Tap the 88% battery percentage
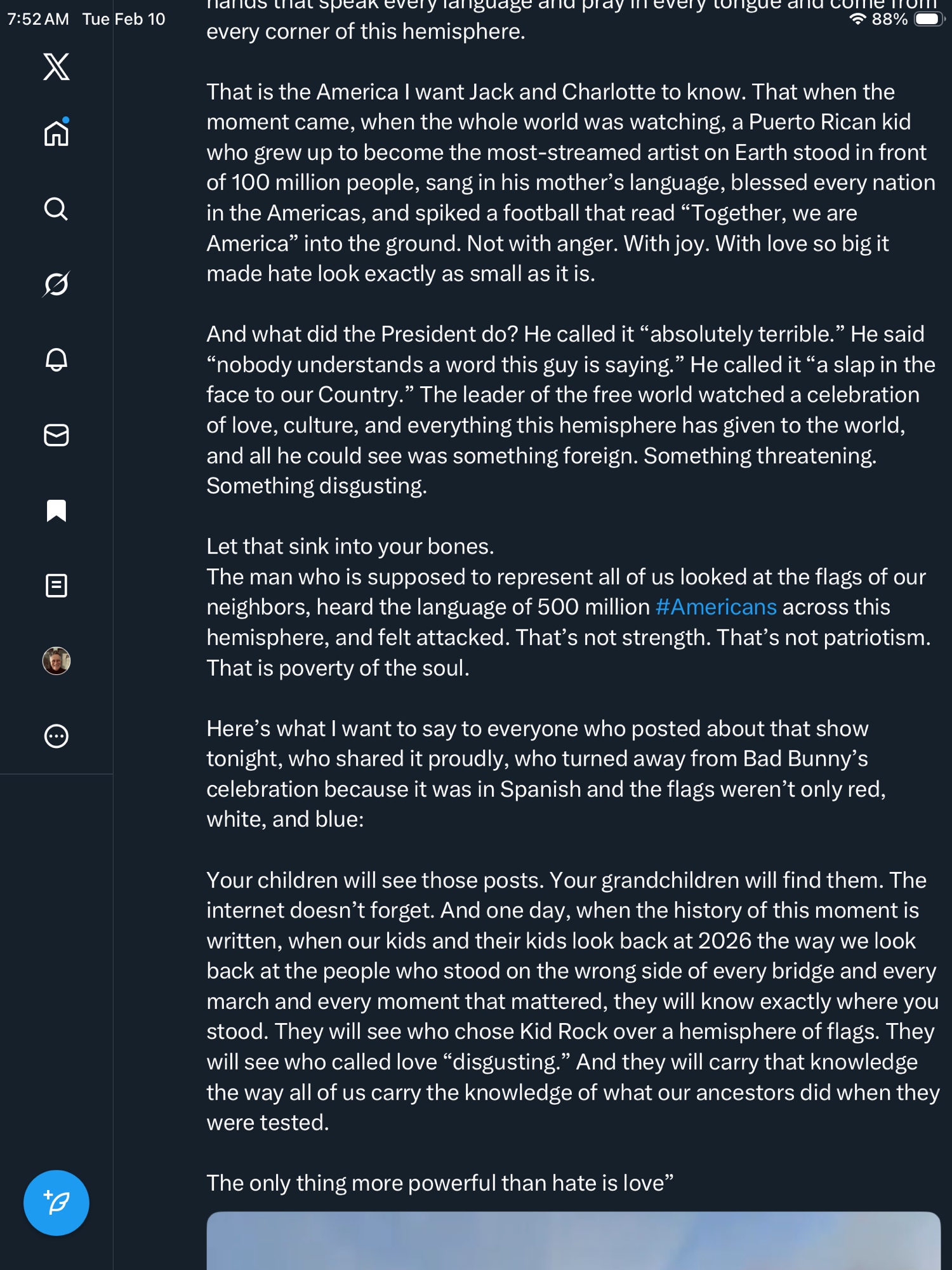952x1270 pixels. pos(890,19)
